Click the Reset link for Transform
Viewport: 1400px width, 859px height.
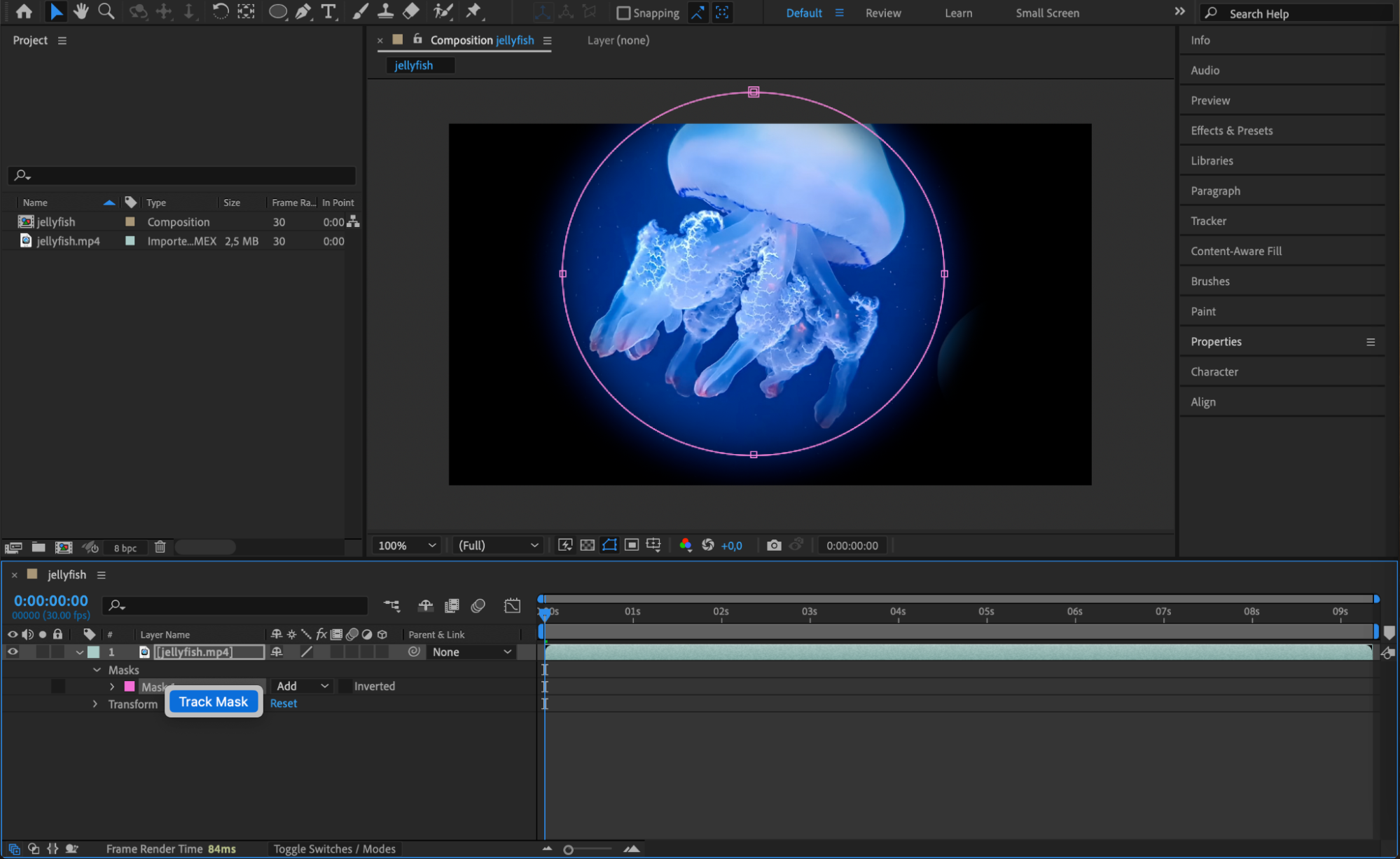pyautogui.click(x=284, y=703)
